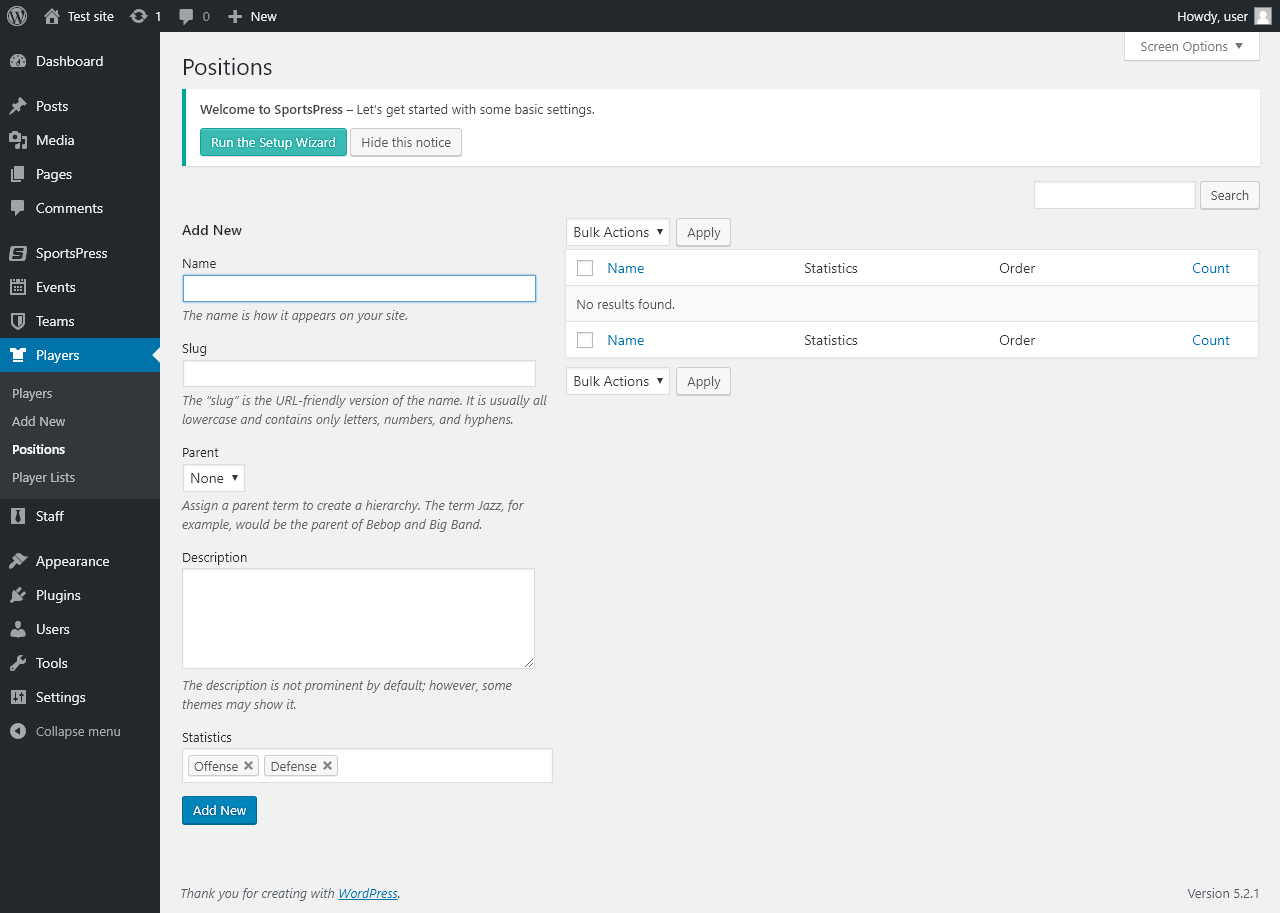The width and height of the screenshot is (1280, 913).
Task: Click into the Slug text field
Action: point(359,374)
